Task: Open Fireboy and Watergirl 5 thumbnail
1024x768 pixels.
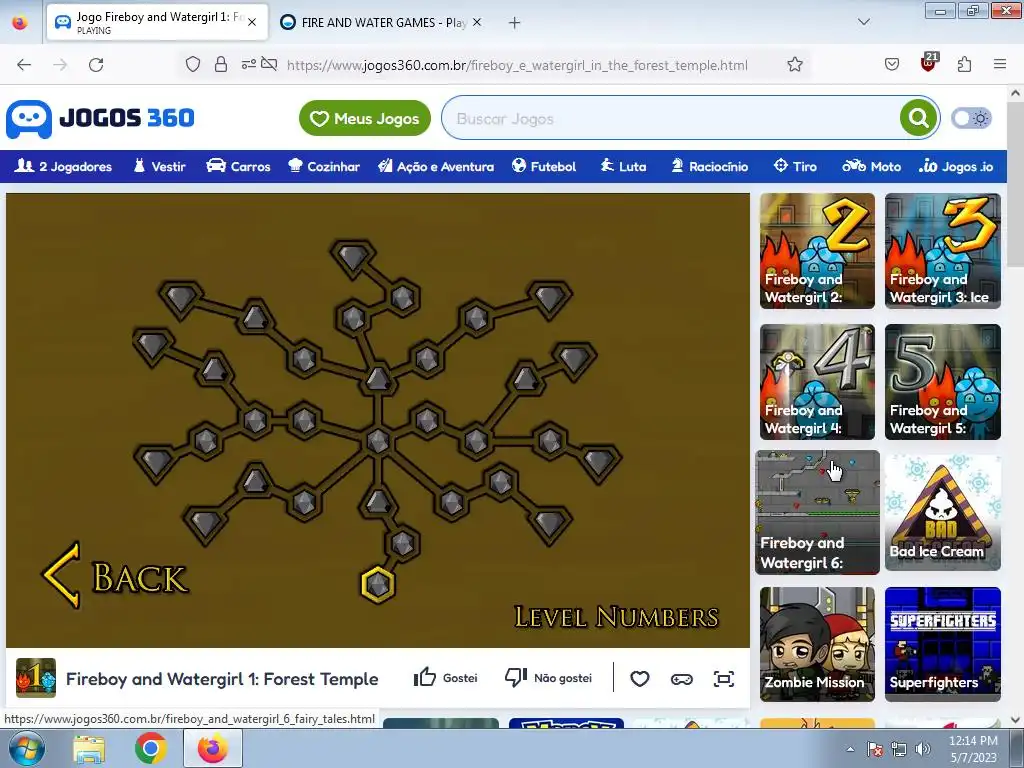Action: [x=942, y=382]
